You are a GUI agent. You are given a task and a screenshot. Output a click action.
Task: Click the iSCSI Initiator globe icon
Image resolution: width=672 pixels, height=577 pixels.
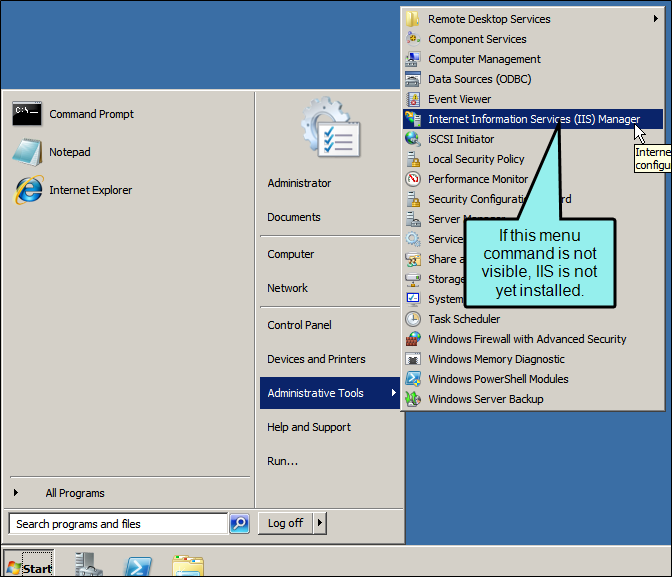click(413, 139)
